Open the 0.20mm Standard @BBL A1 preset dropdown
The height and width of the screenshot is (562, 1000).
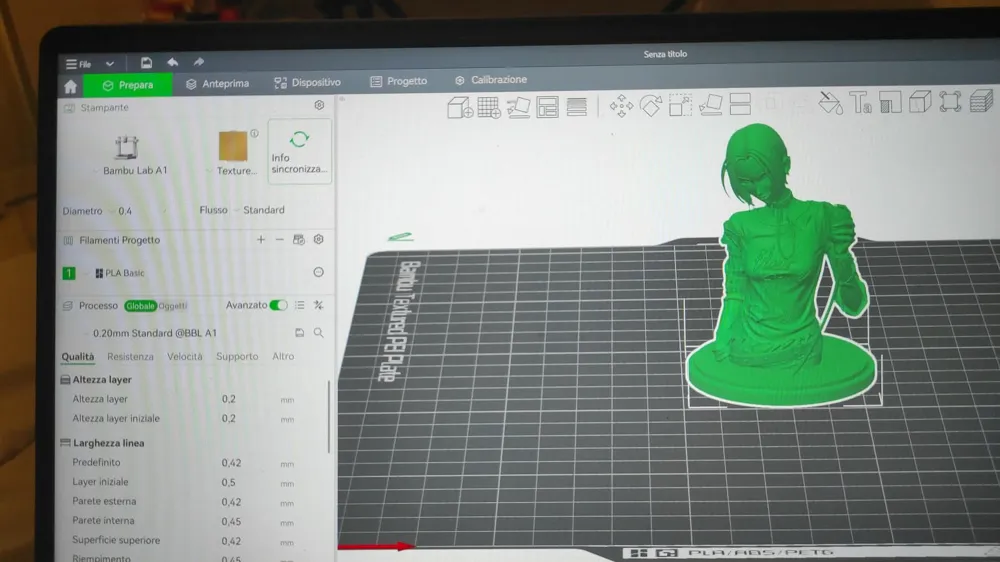click(155, 333)
